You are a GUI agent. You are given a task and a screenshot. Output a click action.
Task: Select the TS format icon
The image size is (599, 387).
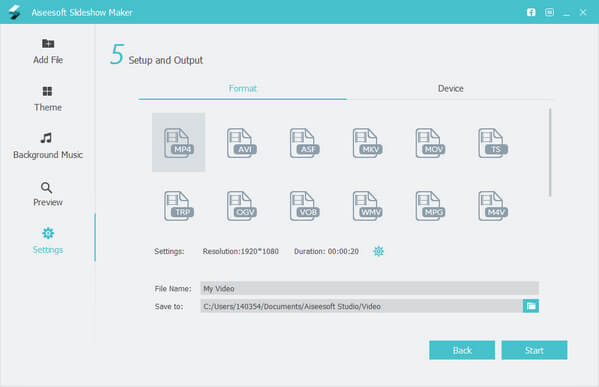[x=493, y=143]
